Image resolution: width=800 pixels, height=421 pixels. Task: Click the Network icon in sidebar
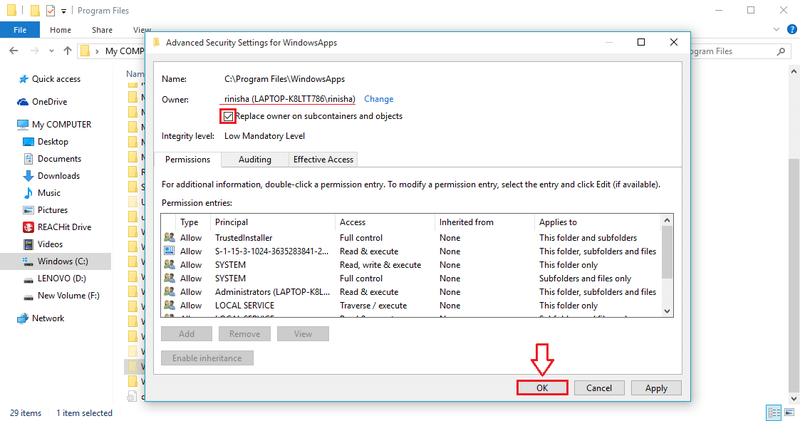pyautogui.click(x=23, y=318)
